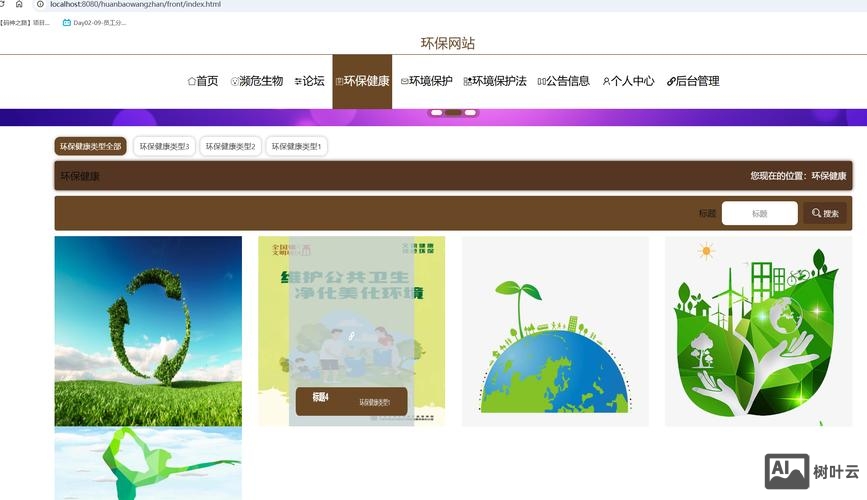867x500 pixels.
Task: Click the 标题4 caption label
Action: point(320,397)
